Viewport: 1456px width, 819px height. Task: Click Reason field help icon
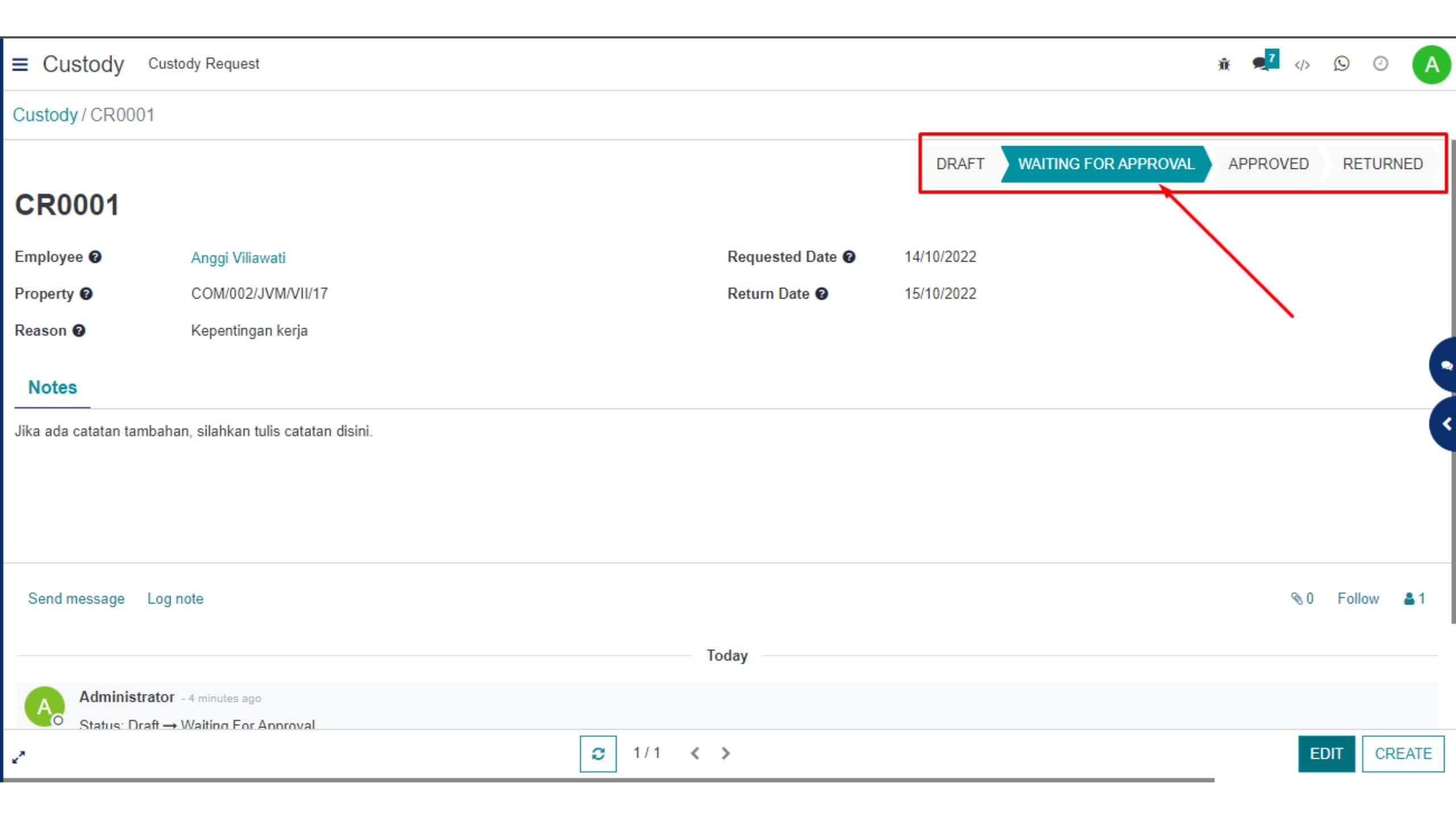(79, 331)
